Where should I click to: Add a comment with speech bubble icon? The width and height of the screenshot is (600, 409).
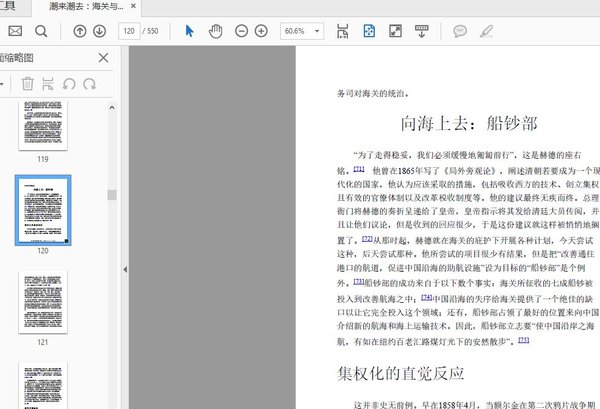pyautogui.click(x=460, y=31)
